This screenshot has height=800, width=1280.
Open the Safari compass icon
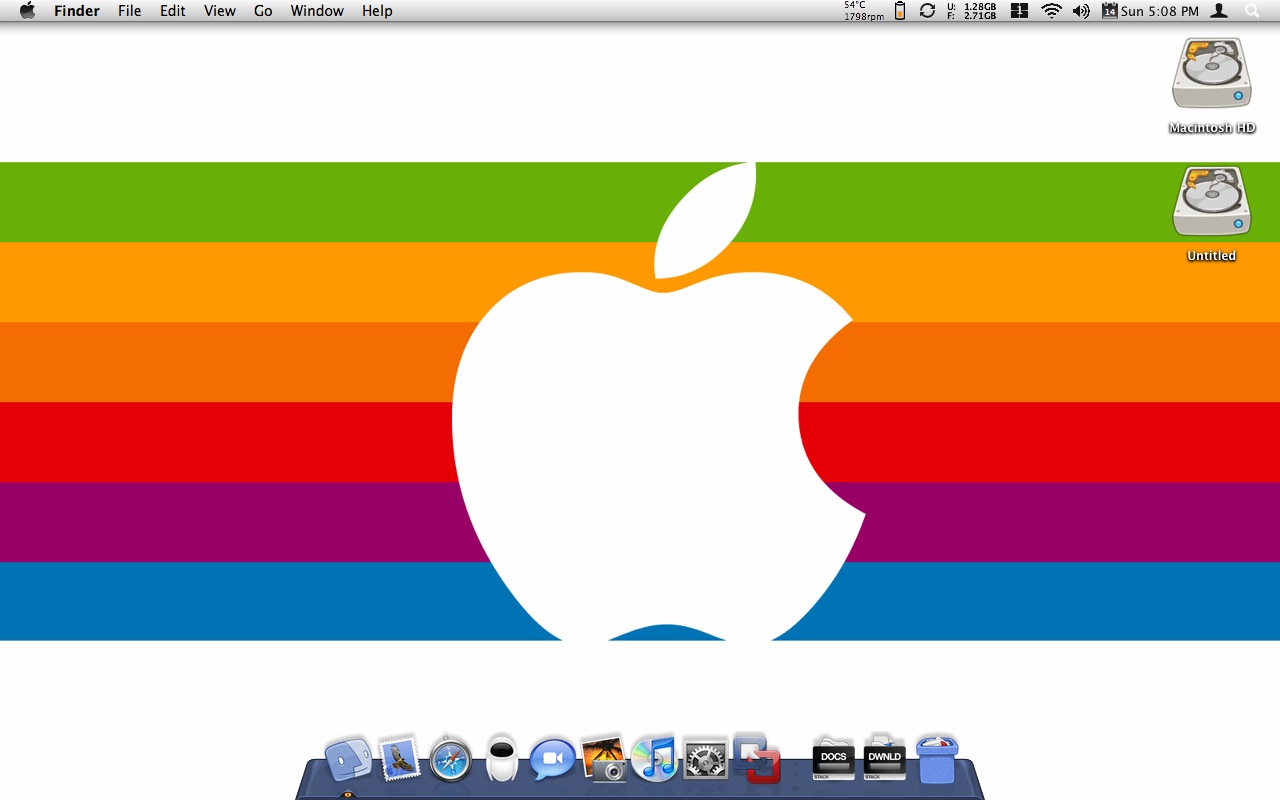451,760
